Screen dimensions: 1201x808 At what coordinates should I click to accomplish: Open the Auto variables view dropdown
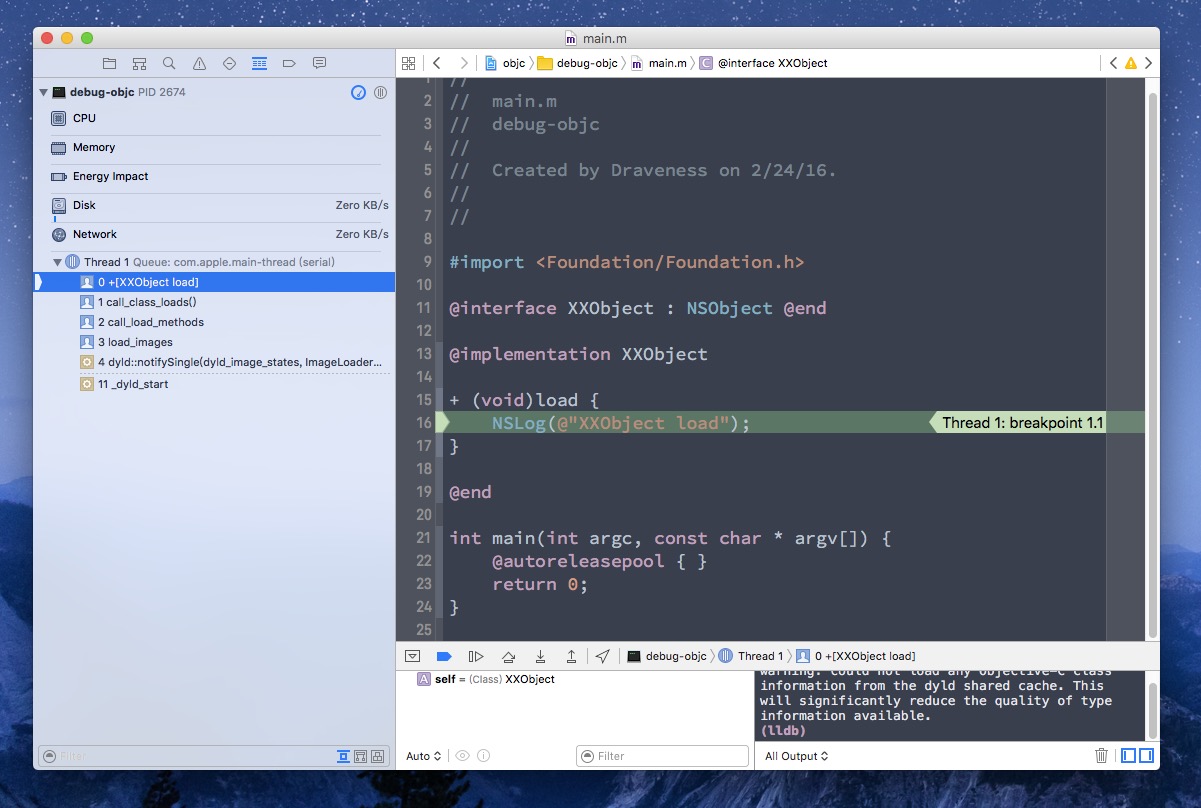pyautogui.click(x=422, y=756)
